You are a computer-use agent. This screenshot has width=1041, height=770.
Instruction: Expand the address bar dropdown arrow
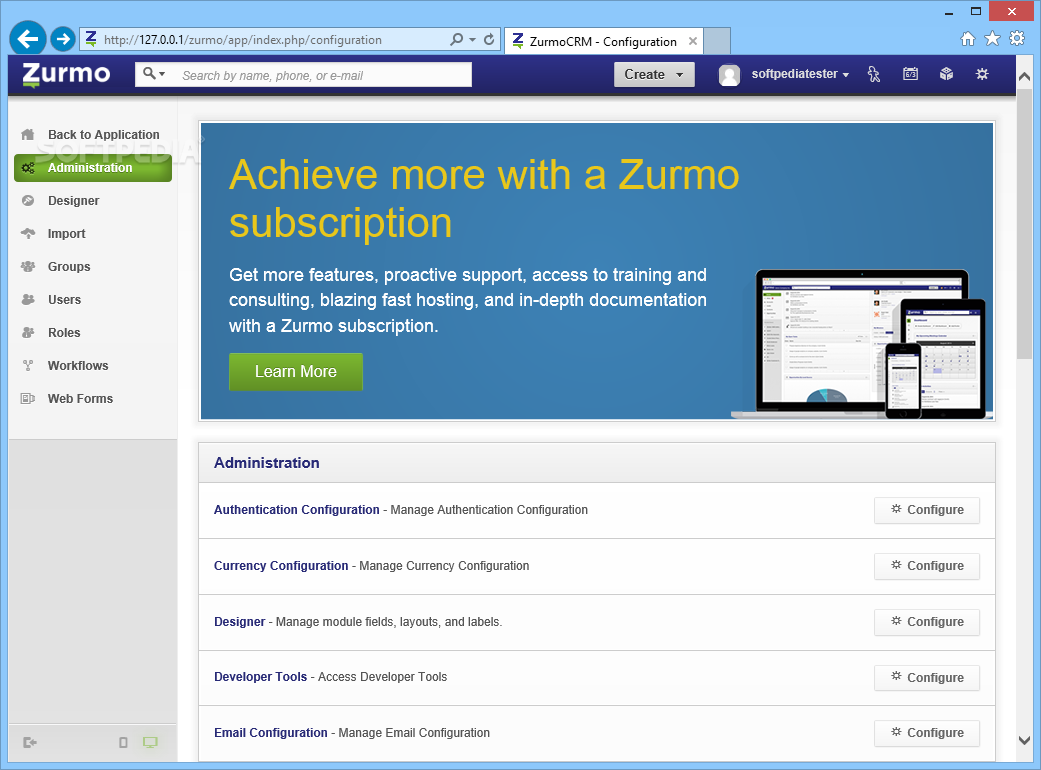pyautogui.click(x=472, y=40)
